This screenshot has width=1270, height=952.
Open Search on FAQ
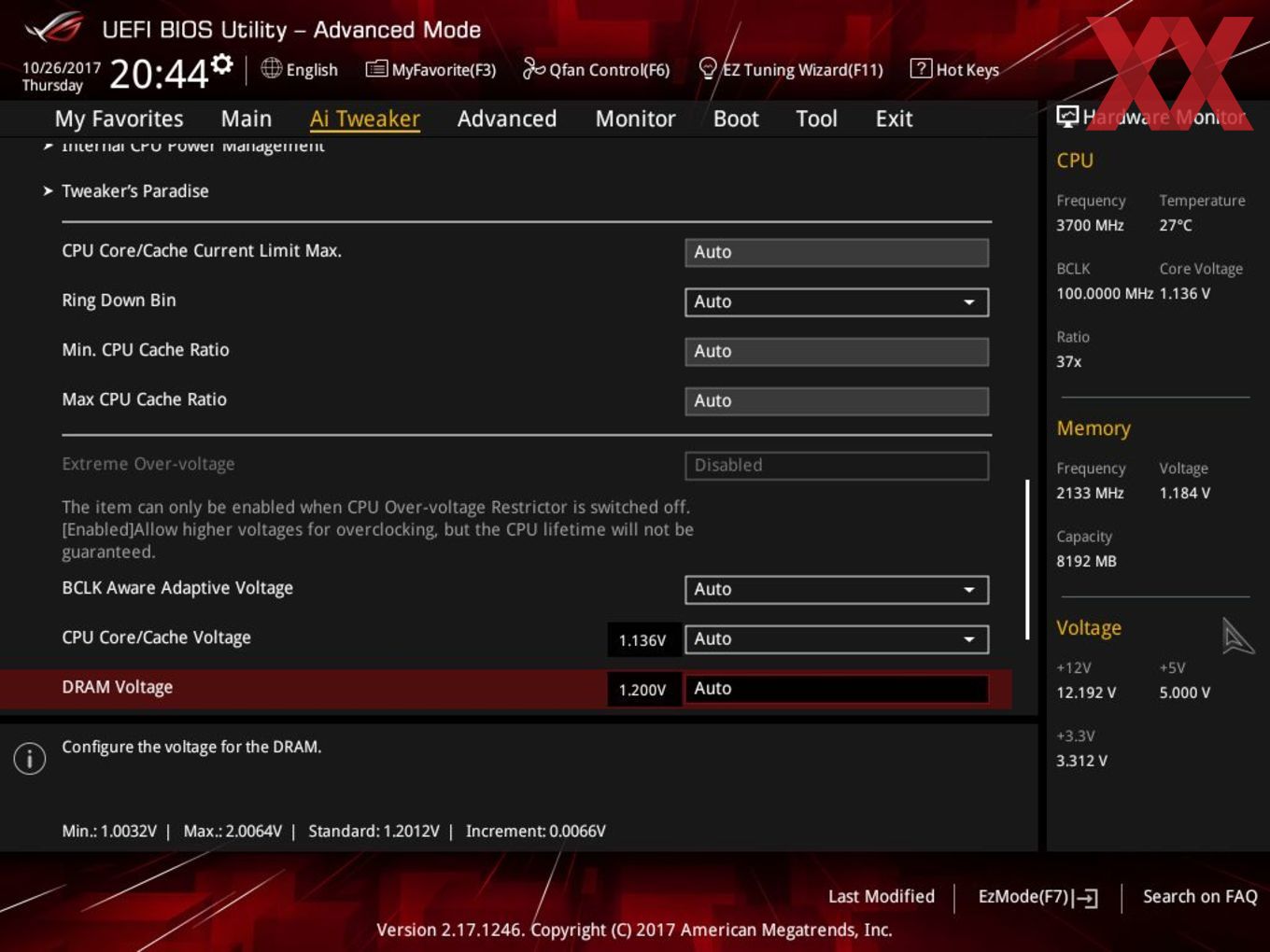click(1200, 896)
